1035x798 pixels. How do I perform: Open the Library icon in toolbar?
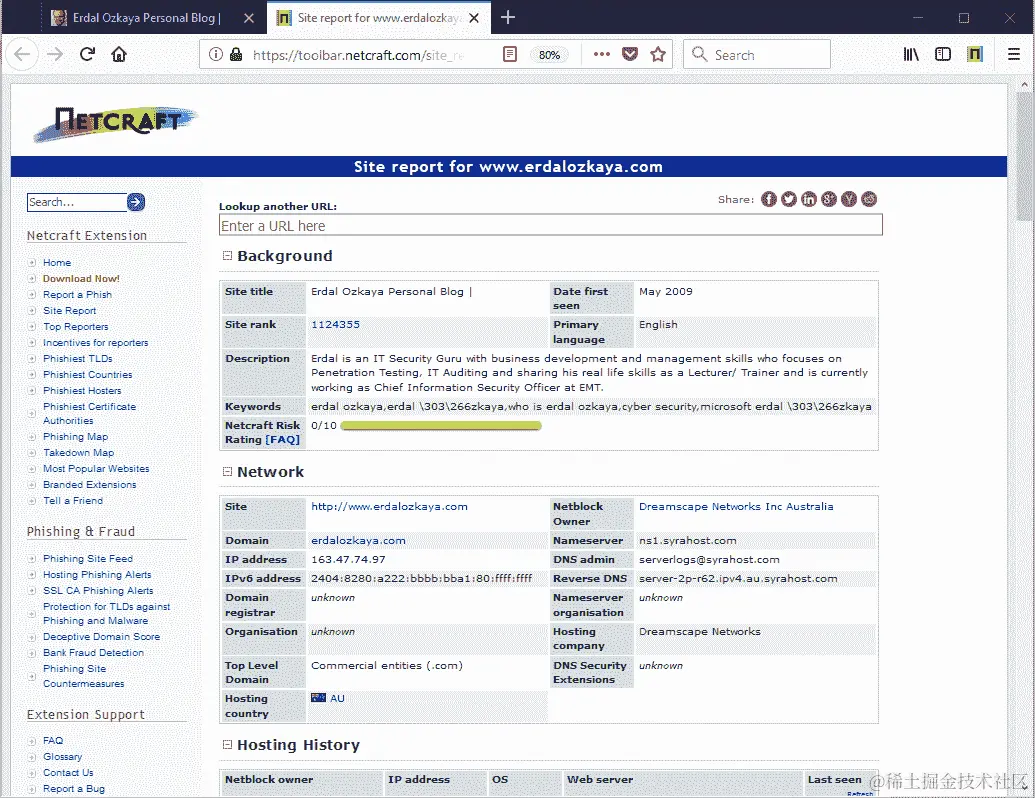click(x=911, y=54)
